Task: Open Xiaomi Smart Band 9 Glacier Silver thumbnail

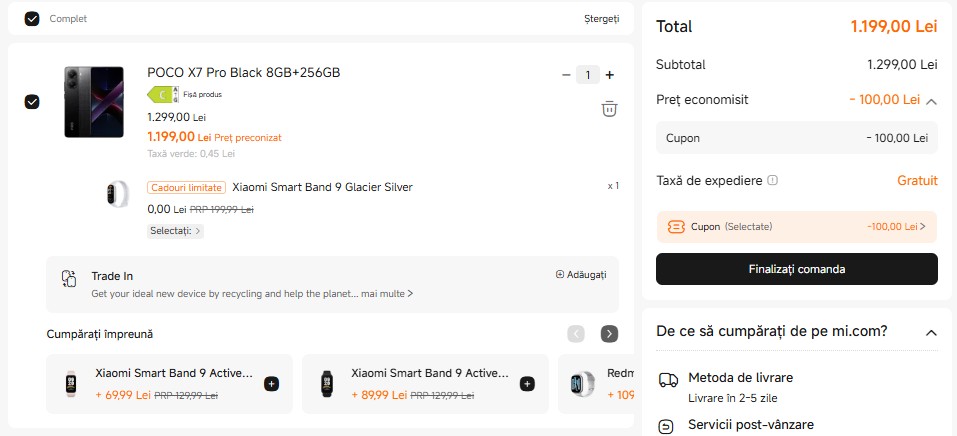Action: point(117,194)
